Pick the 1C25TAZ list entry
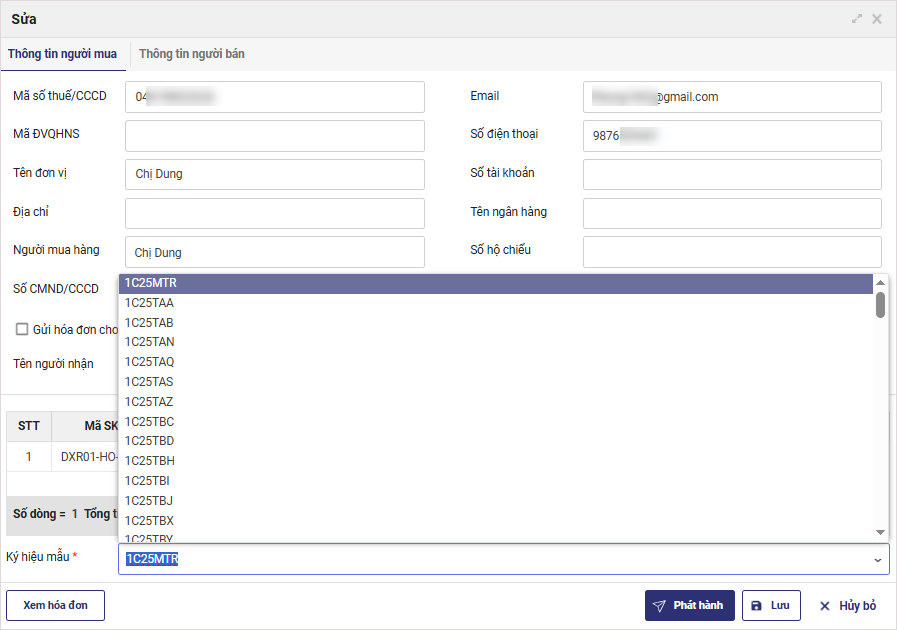This screenshot has width=897, height=630. coord(149,402)
